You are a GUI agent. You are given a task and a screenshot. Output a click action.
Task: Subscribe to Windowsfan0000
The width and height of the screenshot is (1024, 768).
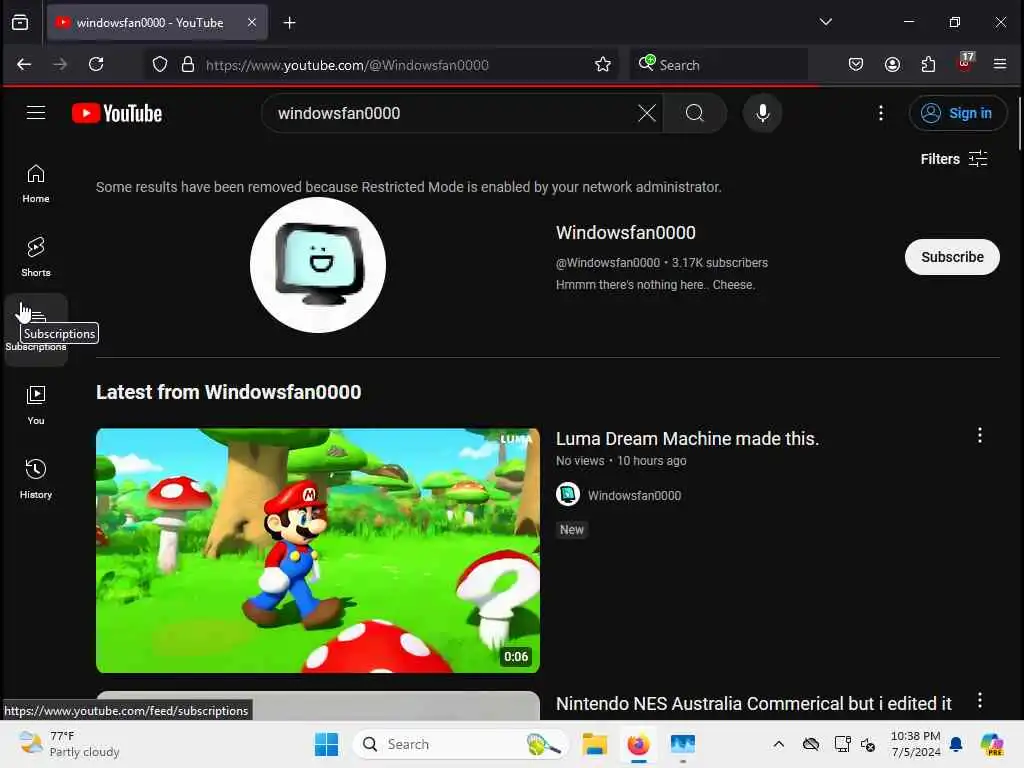click(x=952, y=257)
